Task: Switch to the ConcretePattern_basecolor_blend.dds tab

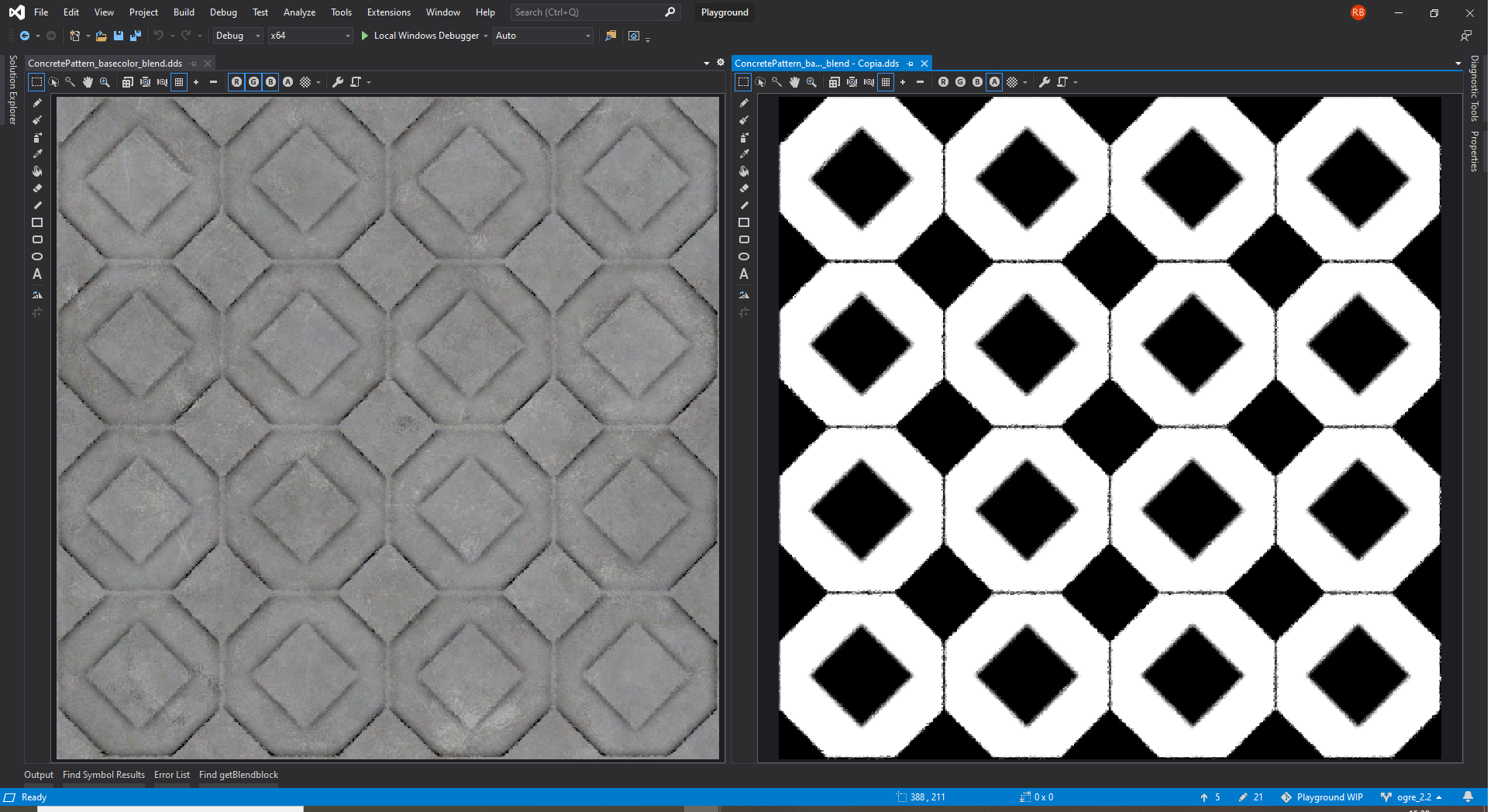Action: click(105, 64)
